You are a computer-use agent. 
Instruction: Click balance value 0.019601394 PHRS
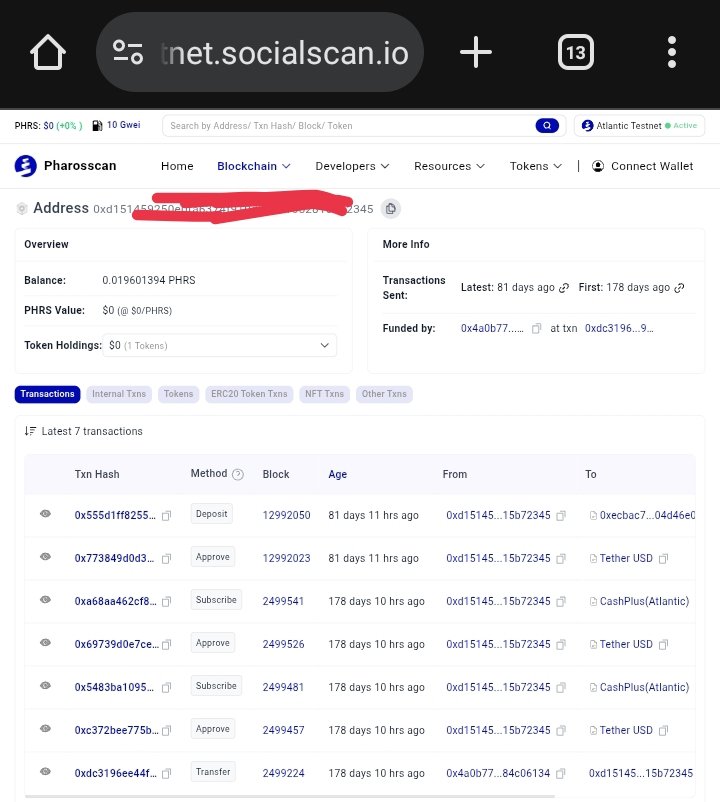[x=149, y=280]
